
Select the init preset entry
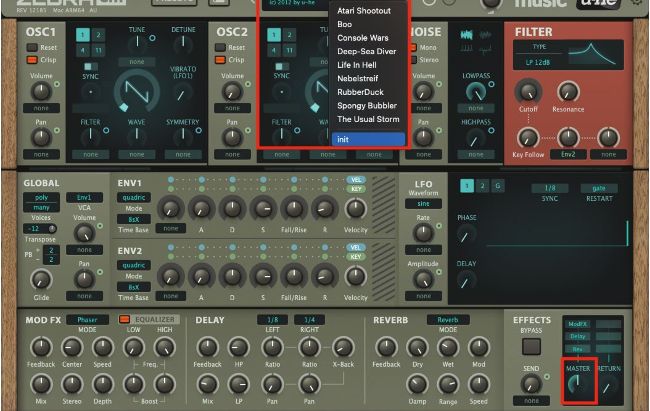tap(368, 139)
